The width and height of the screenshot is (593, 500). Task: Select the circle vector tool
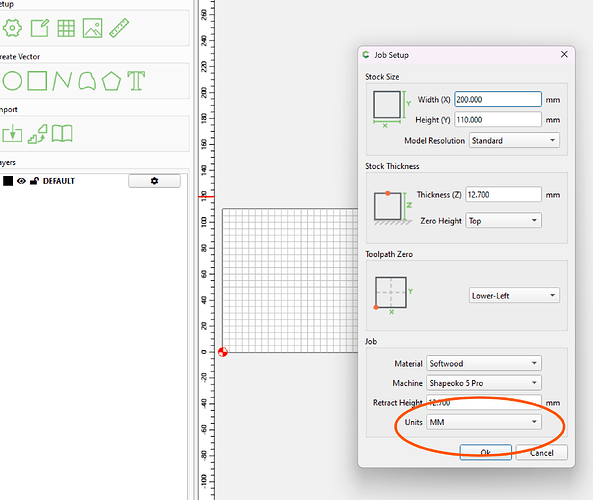12,81
